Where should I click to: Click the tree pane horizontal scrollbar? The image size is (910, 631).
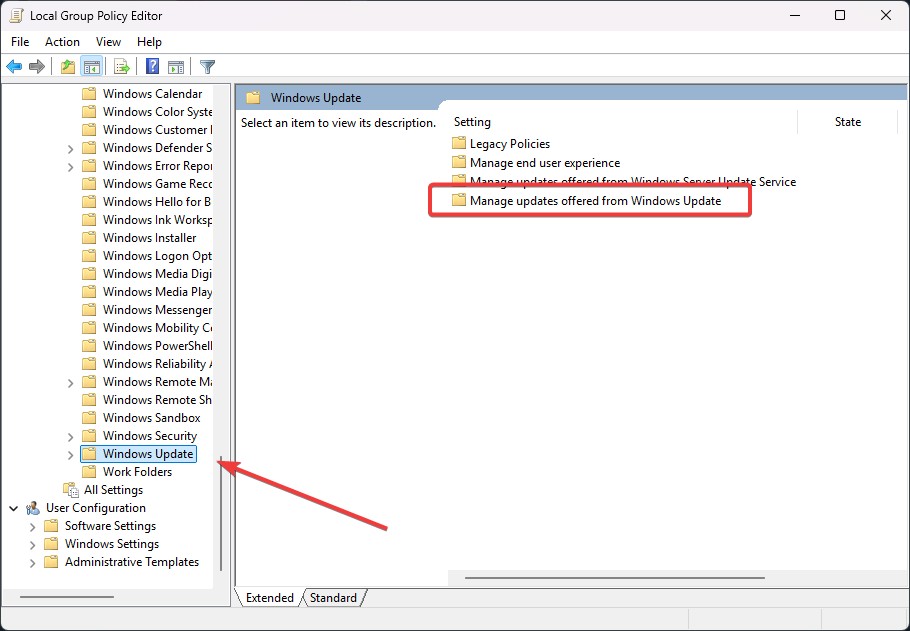click(67, 596)
